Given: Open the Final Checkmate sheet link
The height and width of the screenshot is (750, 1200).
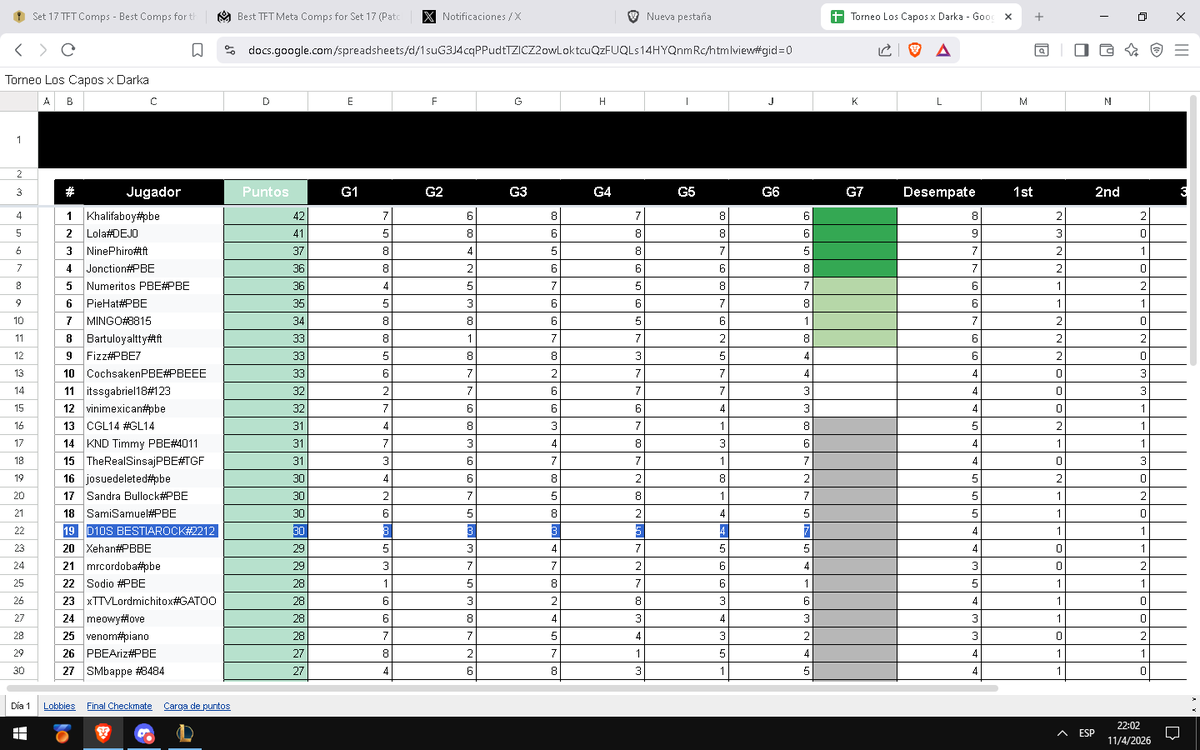Looking at the screenshot, I should coord(119,706).
